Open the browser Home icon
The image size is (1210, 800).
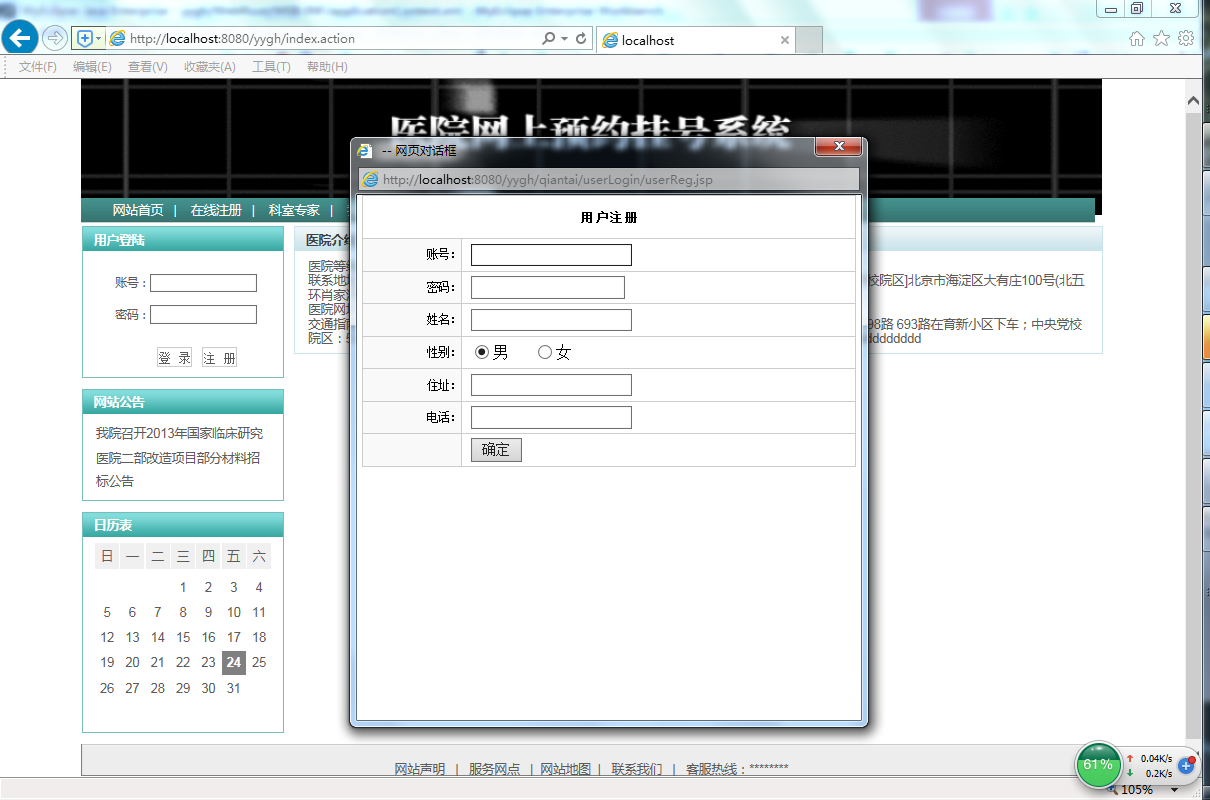(1136, 38)
